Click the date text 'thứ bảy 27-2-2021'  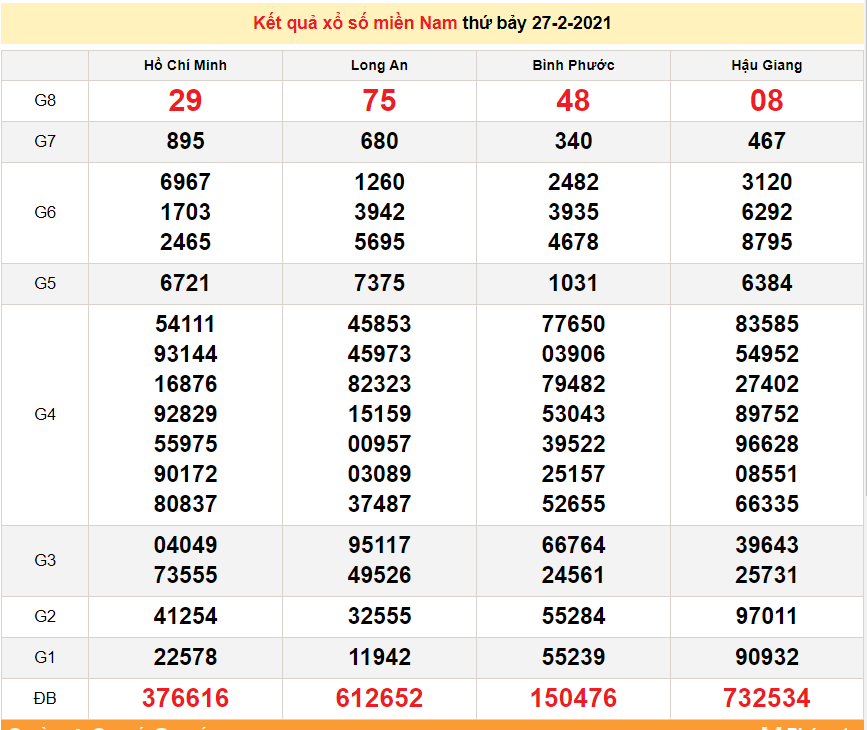[x=537, y=23]
